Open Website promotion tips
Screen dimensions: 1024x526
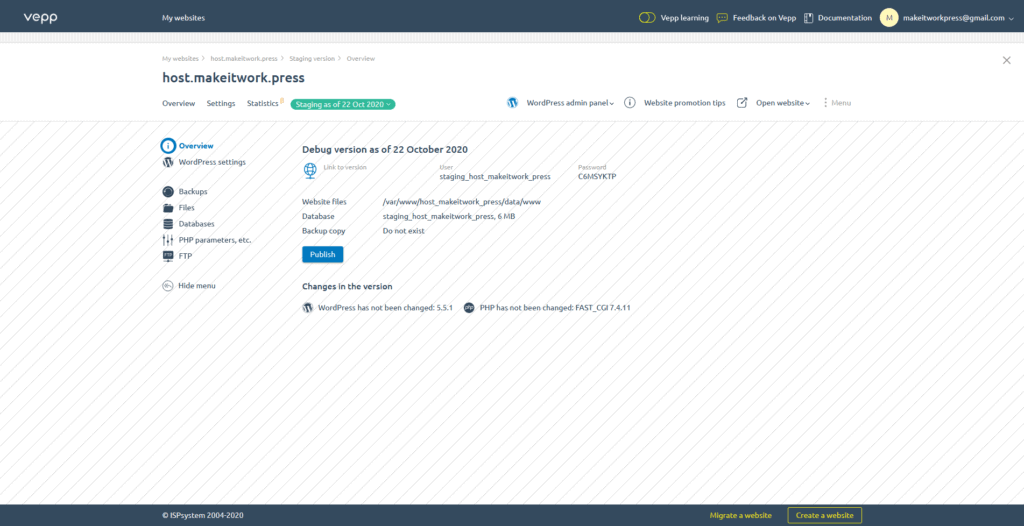[x=684, y=103]
